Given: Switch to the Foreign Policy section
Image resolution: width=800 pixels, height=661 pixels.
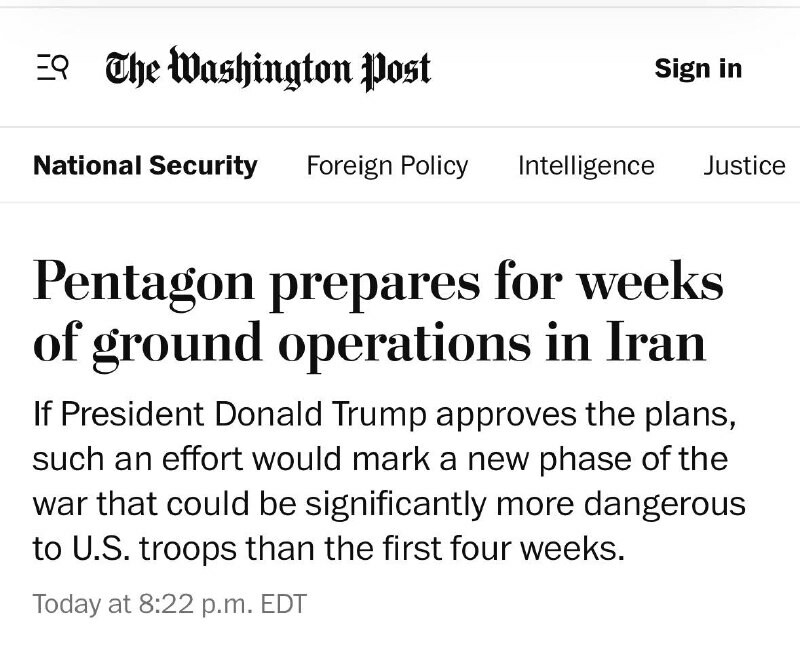Looking at the screenshot, I should [x=387, y=165].
